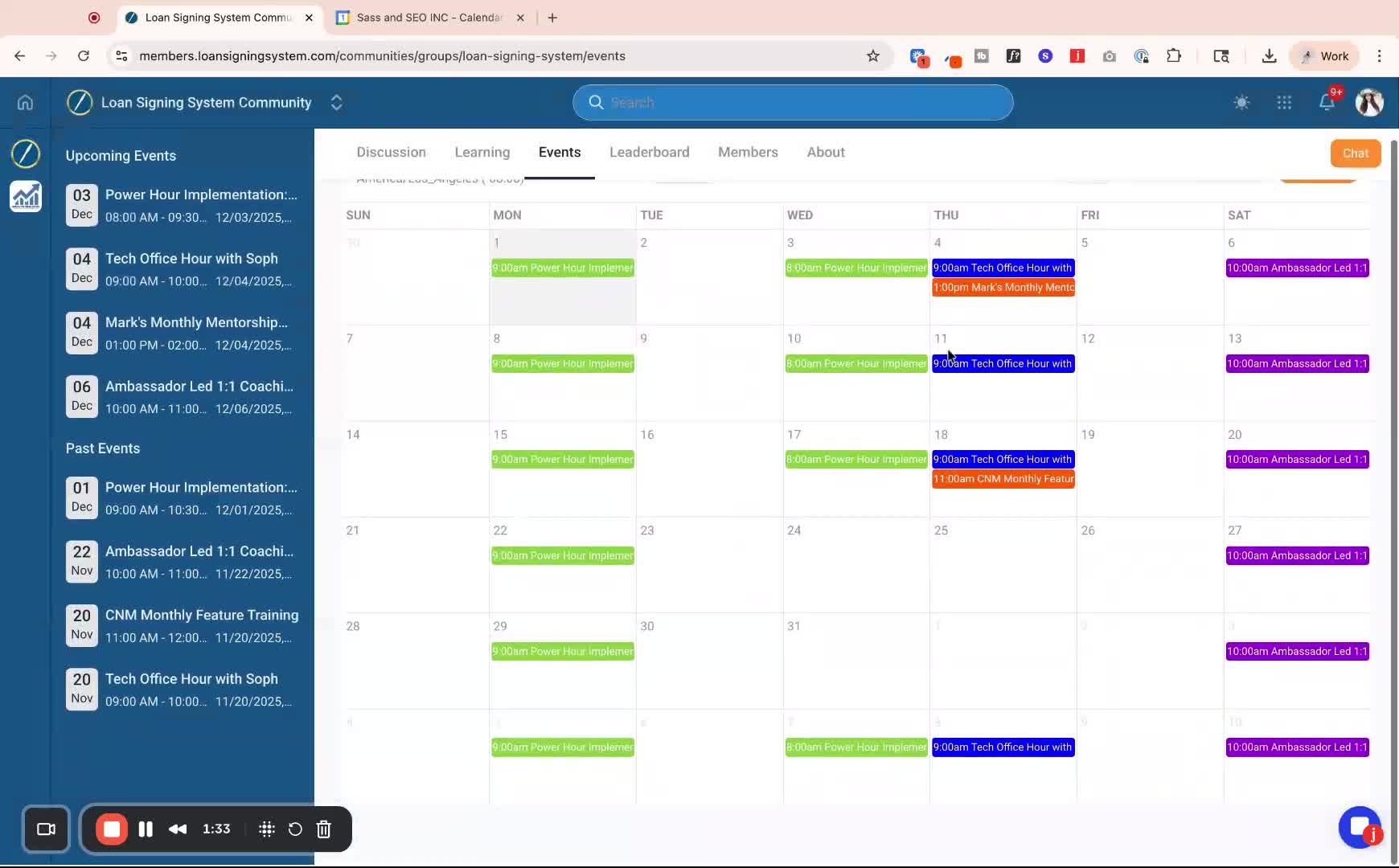The width and height of the screenshot is (1399, 868).
Task: Toggle the light/dark theme sun icon
Action: coord(1241,102)
